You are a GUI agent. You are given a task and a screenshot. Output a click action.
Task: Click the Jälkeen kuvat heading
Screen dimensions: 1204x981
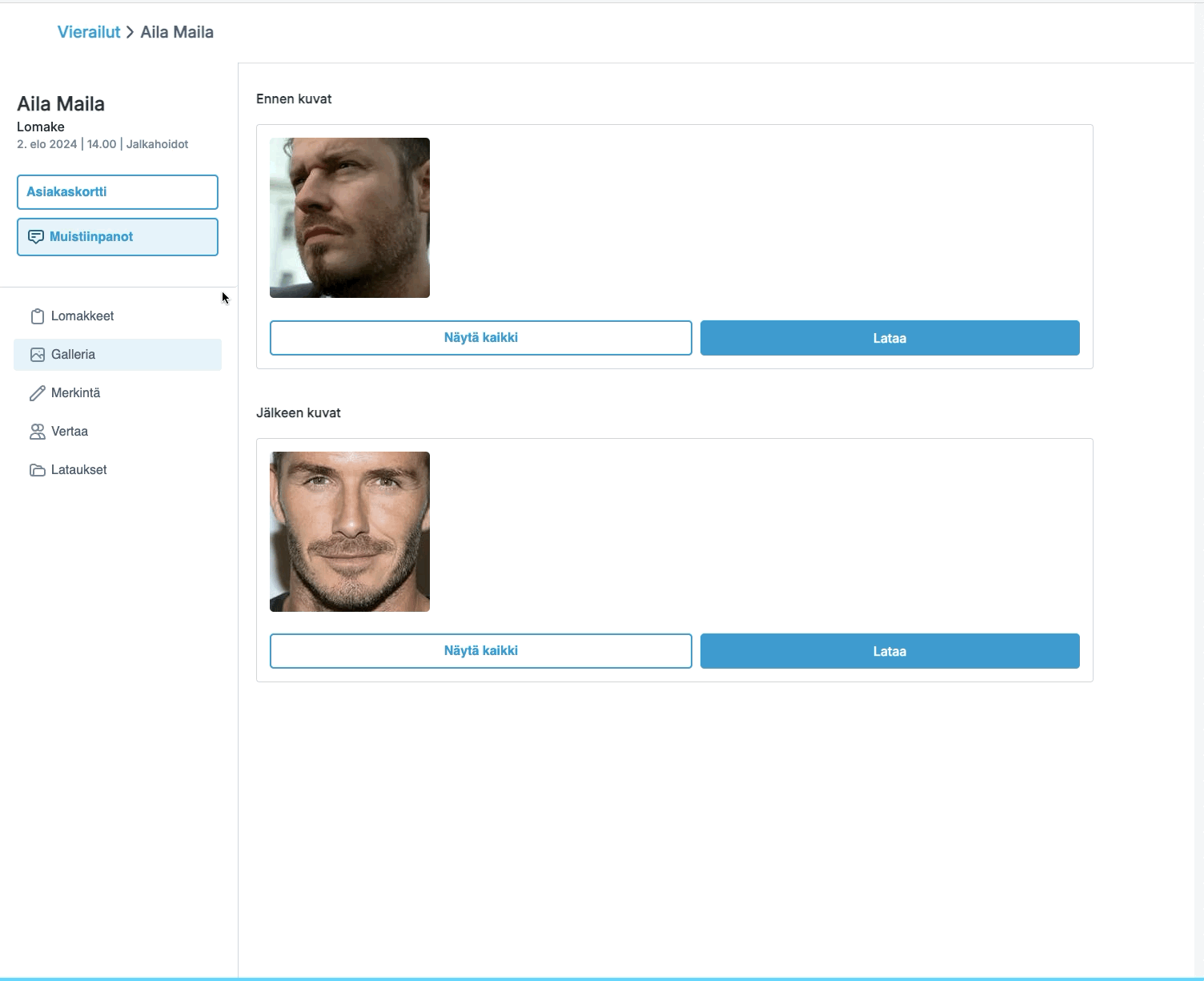[299, 413]
